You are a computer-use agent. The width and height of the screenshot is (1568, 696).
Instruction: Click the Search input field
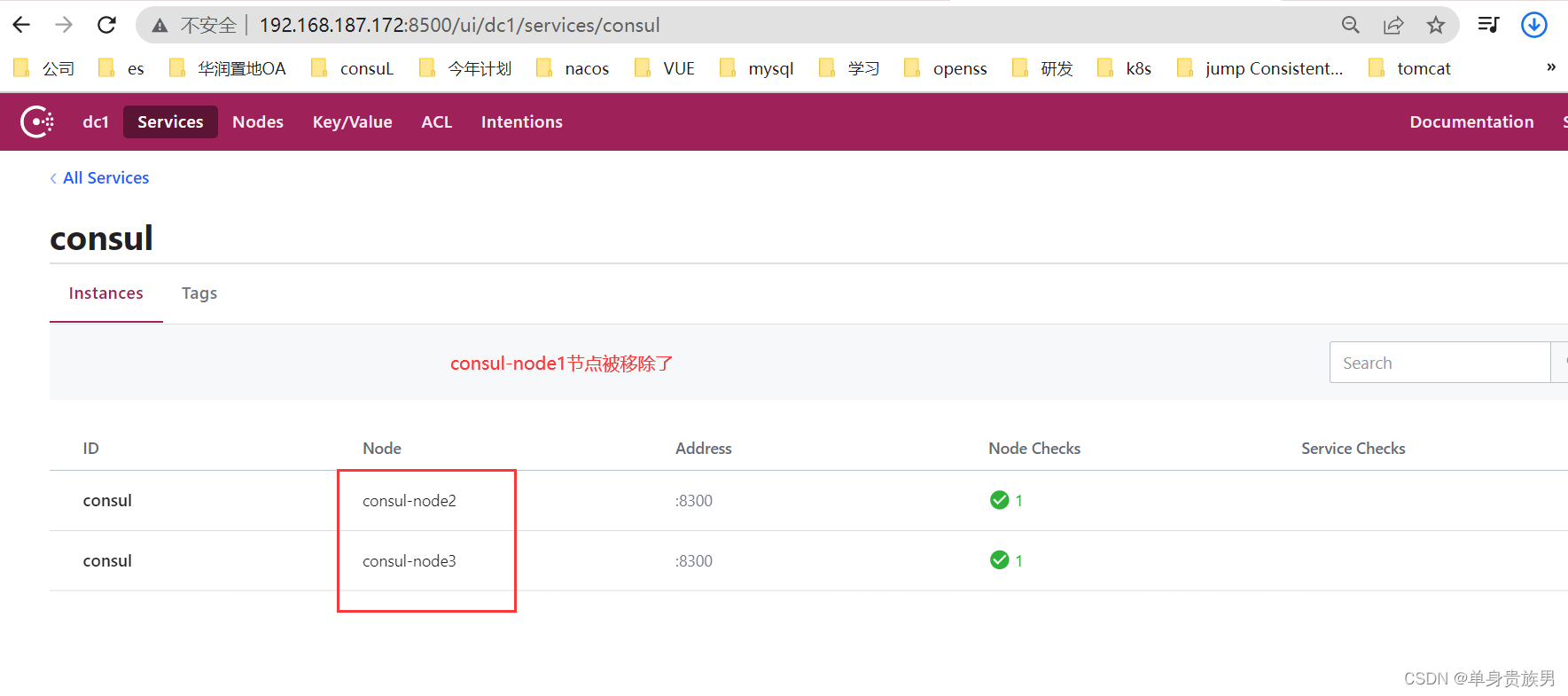1439,363
